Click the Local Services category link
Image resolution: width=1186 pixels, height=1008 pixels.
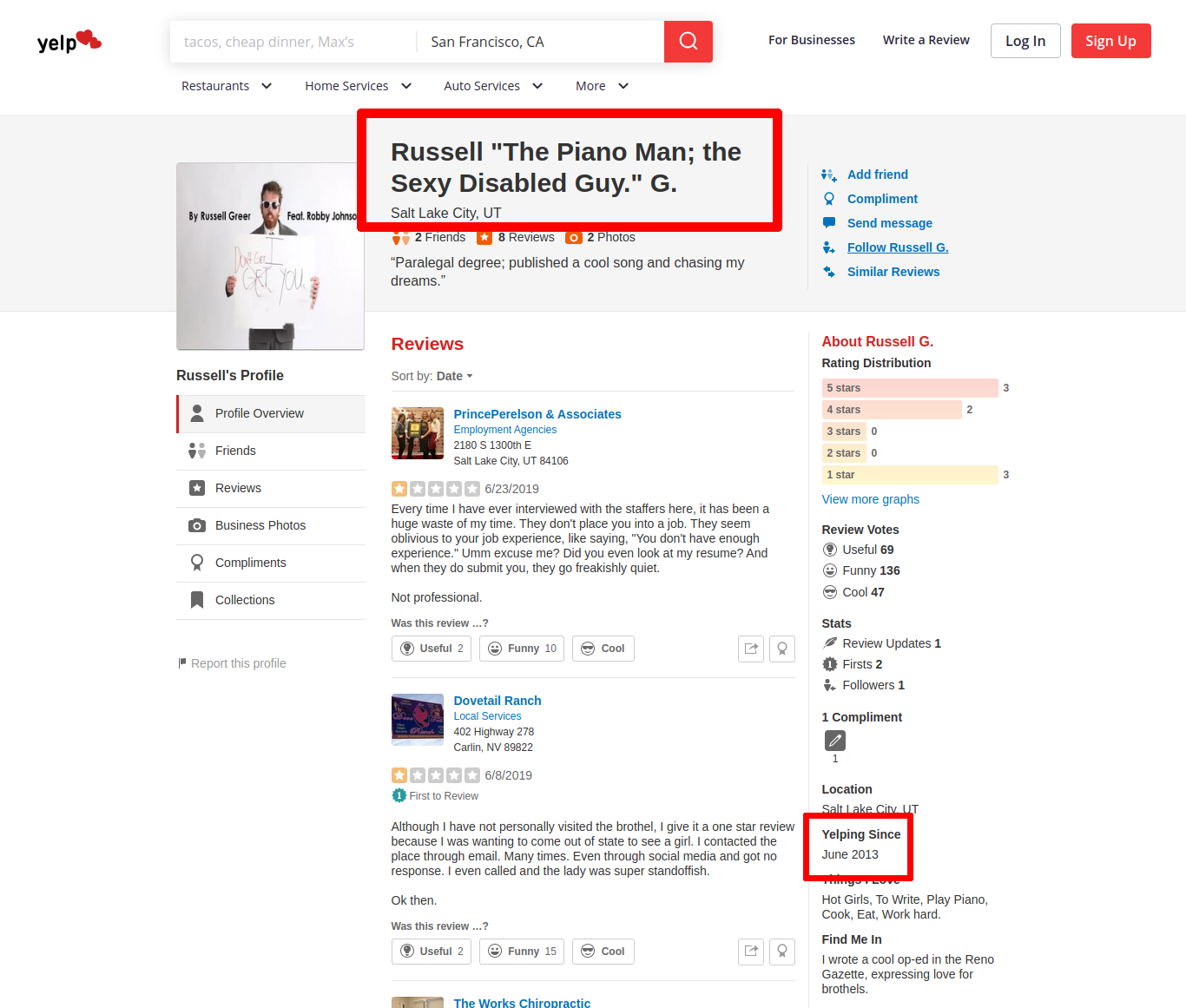click(x=488, y=716)
